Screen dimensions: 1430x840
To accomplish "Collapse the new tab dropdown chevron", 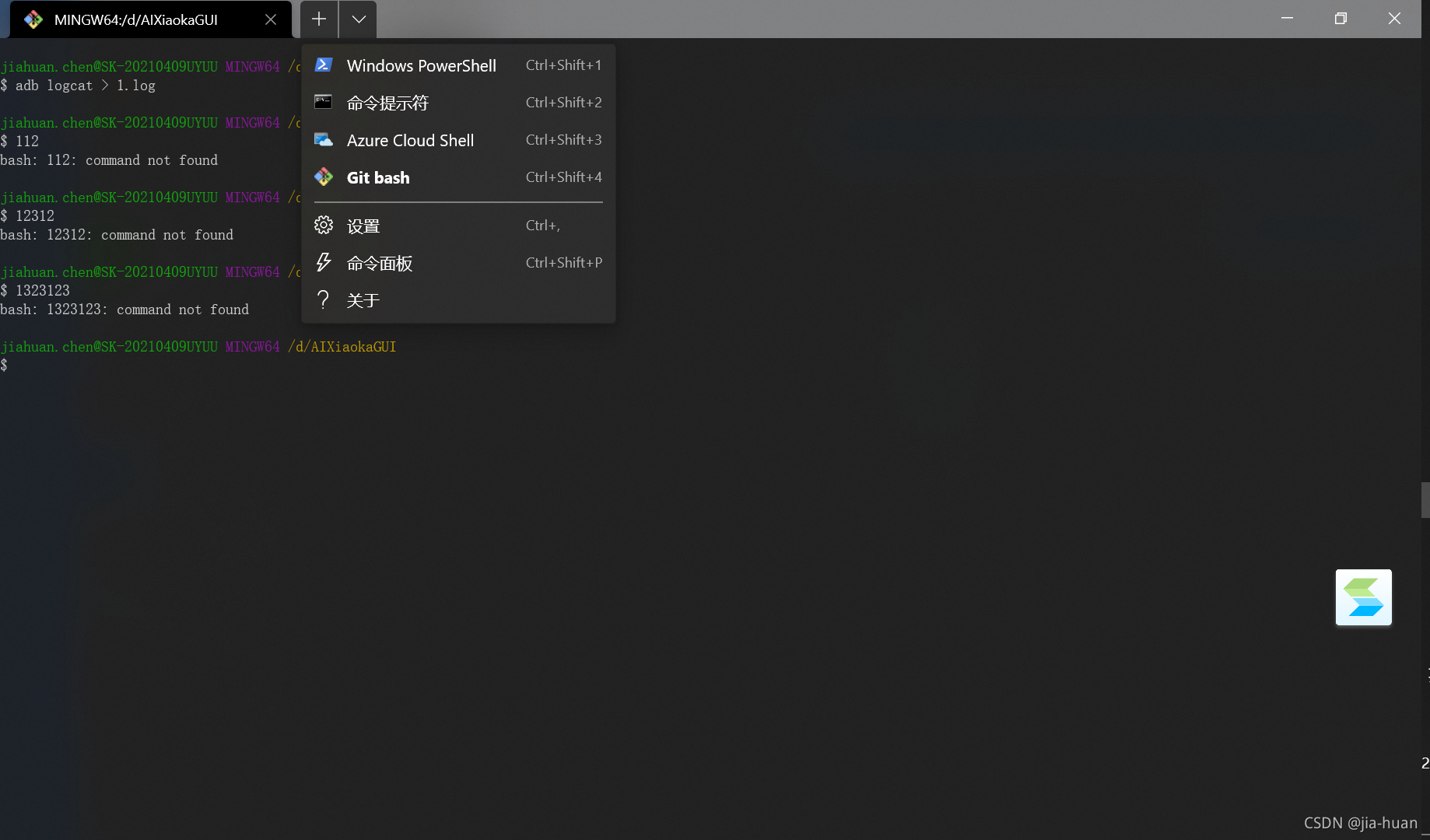I will pos(359,19).
